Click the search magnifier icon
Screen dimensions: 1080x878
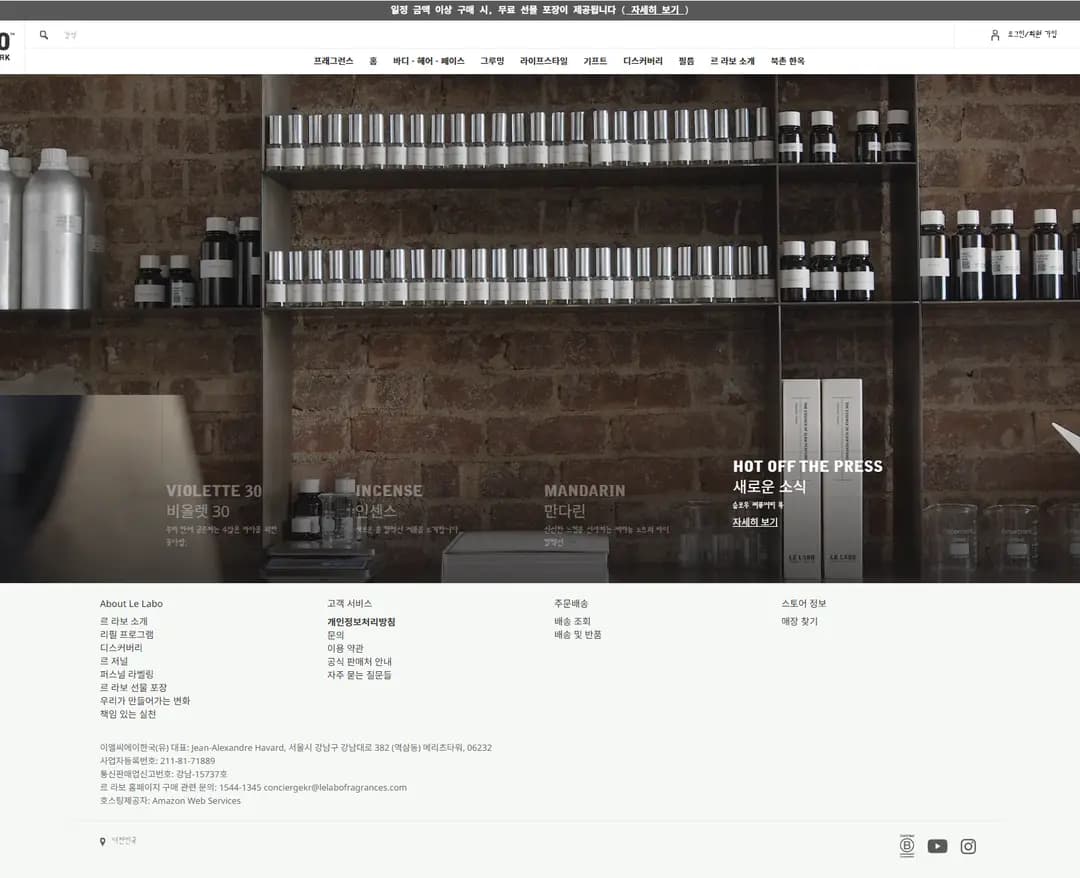click(44, 34)
